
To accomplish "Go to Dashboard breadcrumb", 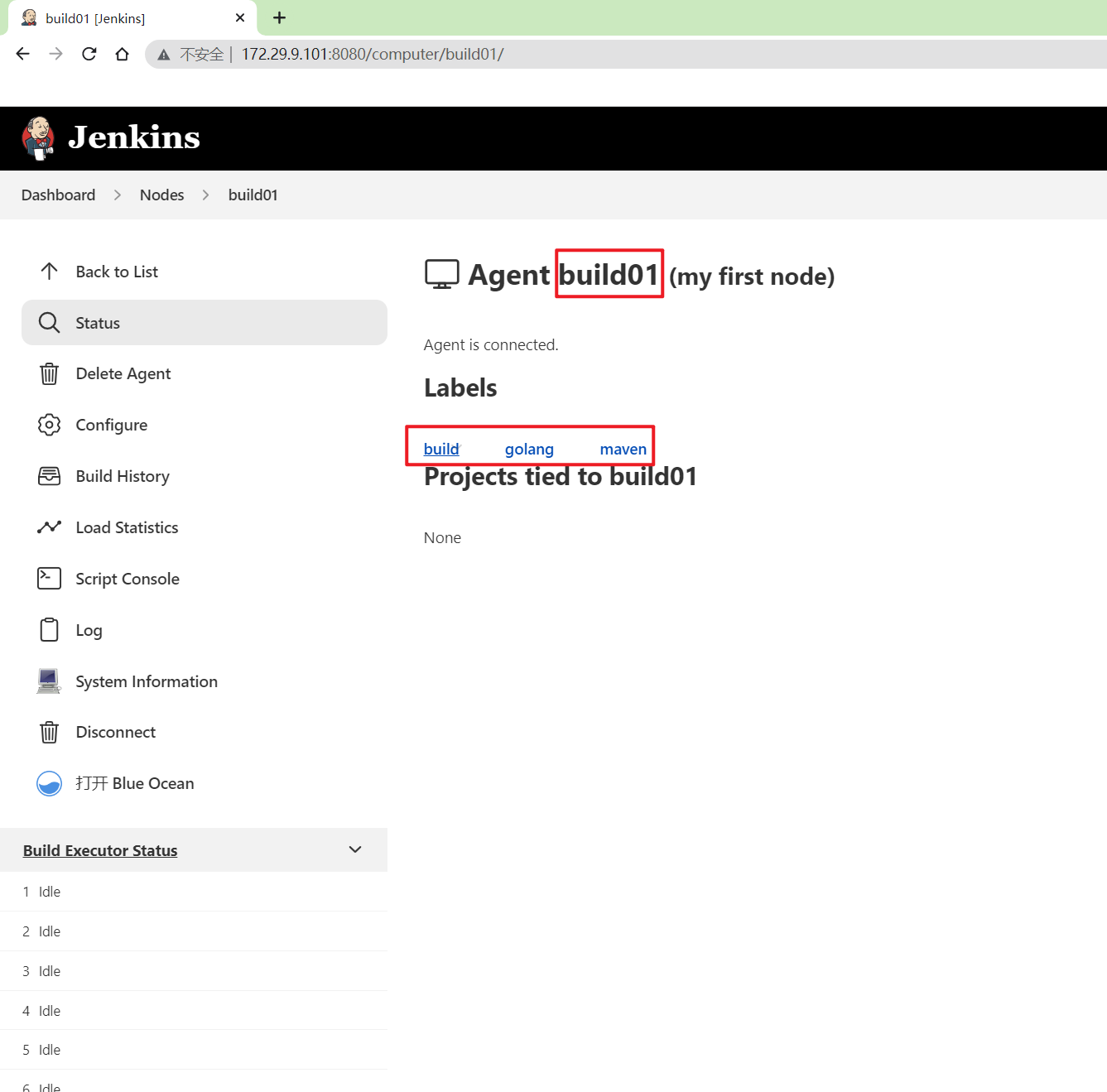I will (58, 195).
